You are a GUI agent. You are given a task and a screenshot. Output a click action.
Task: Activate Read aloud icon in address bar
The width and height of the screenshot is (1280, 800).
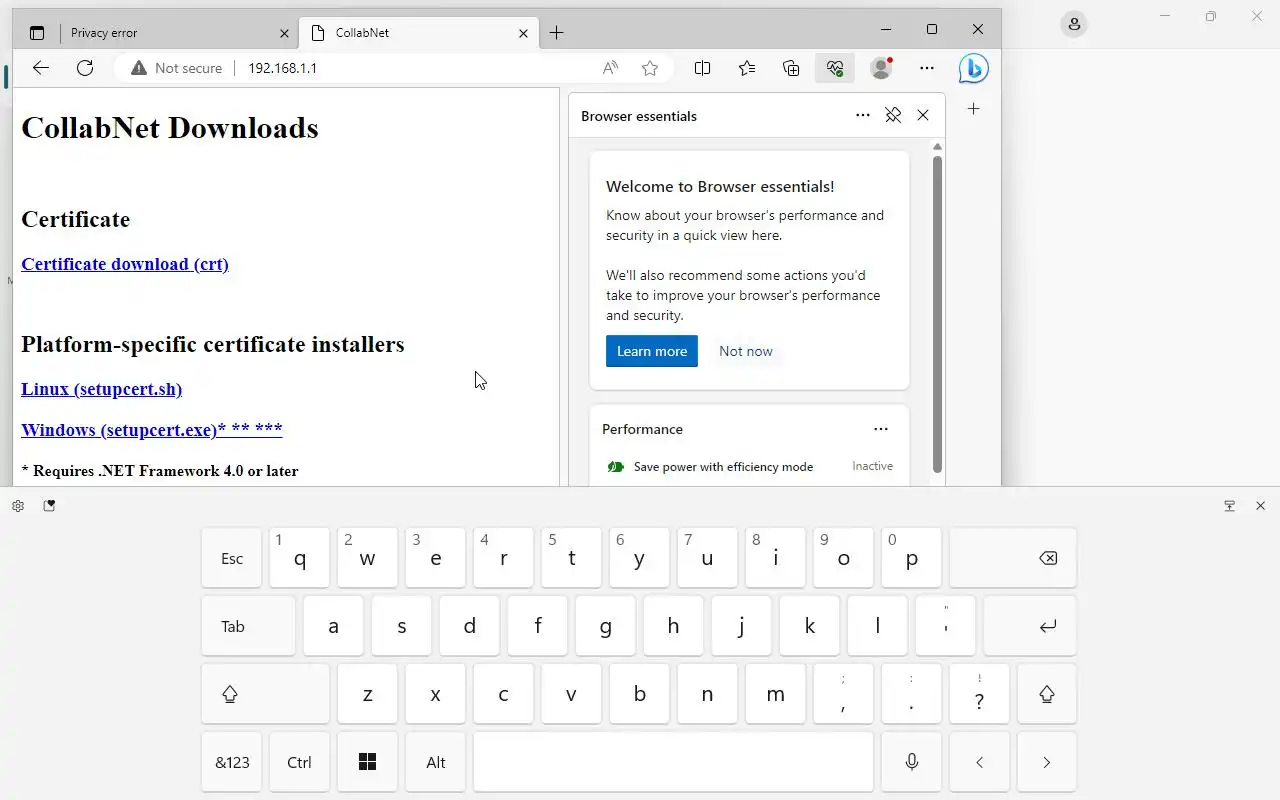click(610, 68)
